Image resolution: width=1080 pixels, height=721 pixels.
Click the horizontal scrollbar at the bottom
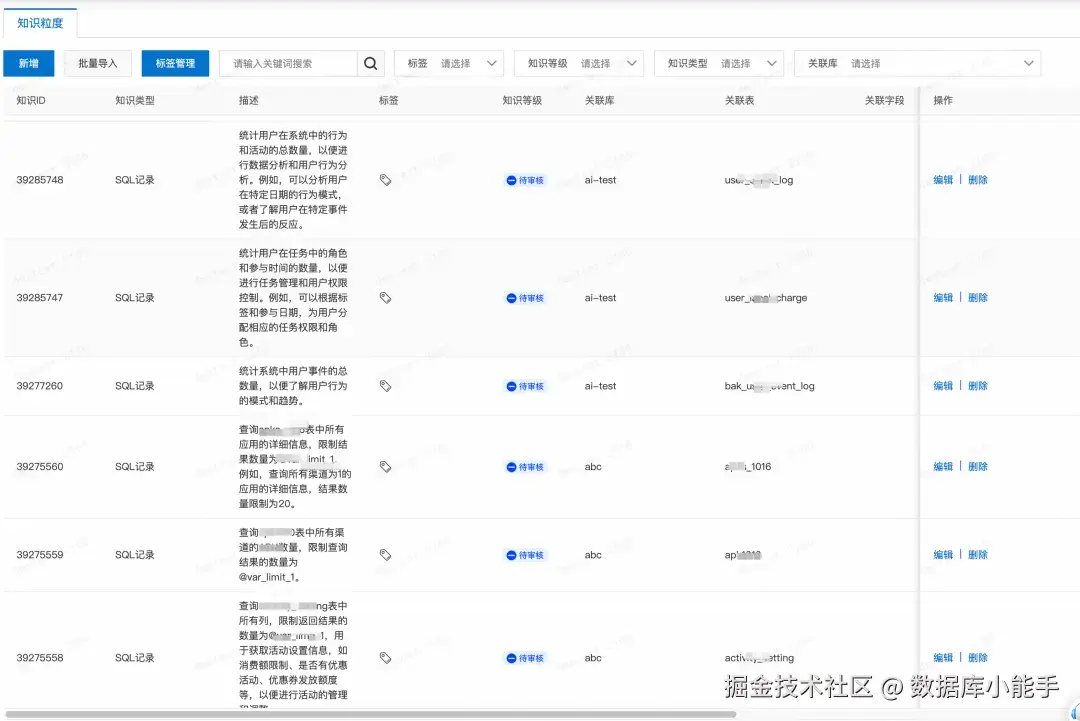click(x=371, y=714)
